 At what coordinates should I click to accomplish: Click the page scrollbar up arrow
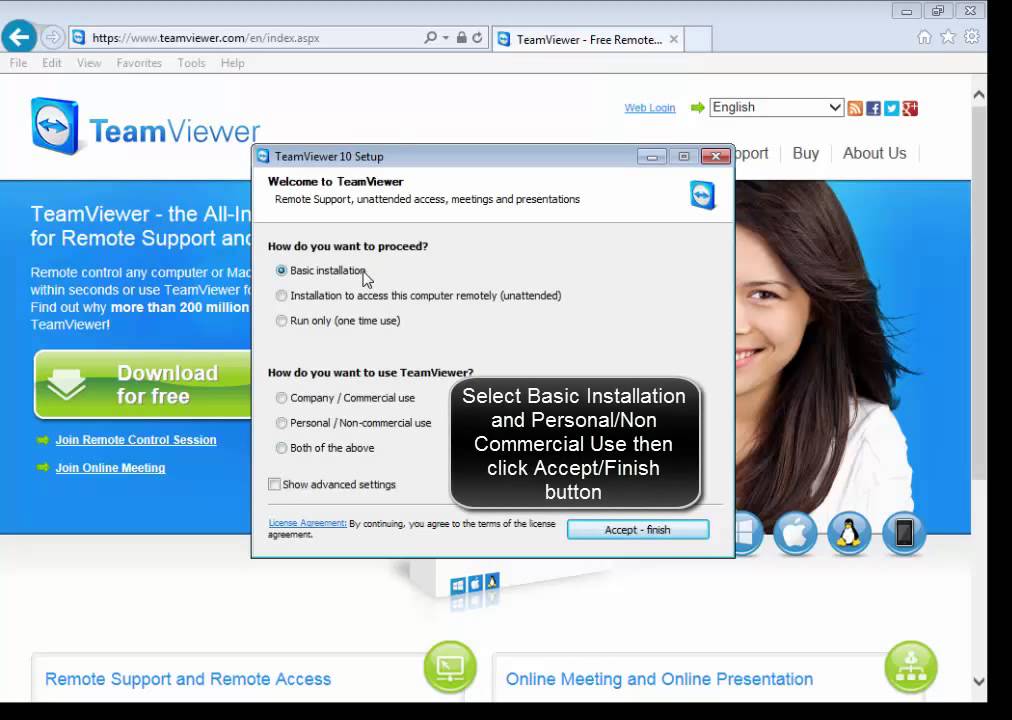click(978, 95)
